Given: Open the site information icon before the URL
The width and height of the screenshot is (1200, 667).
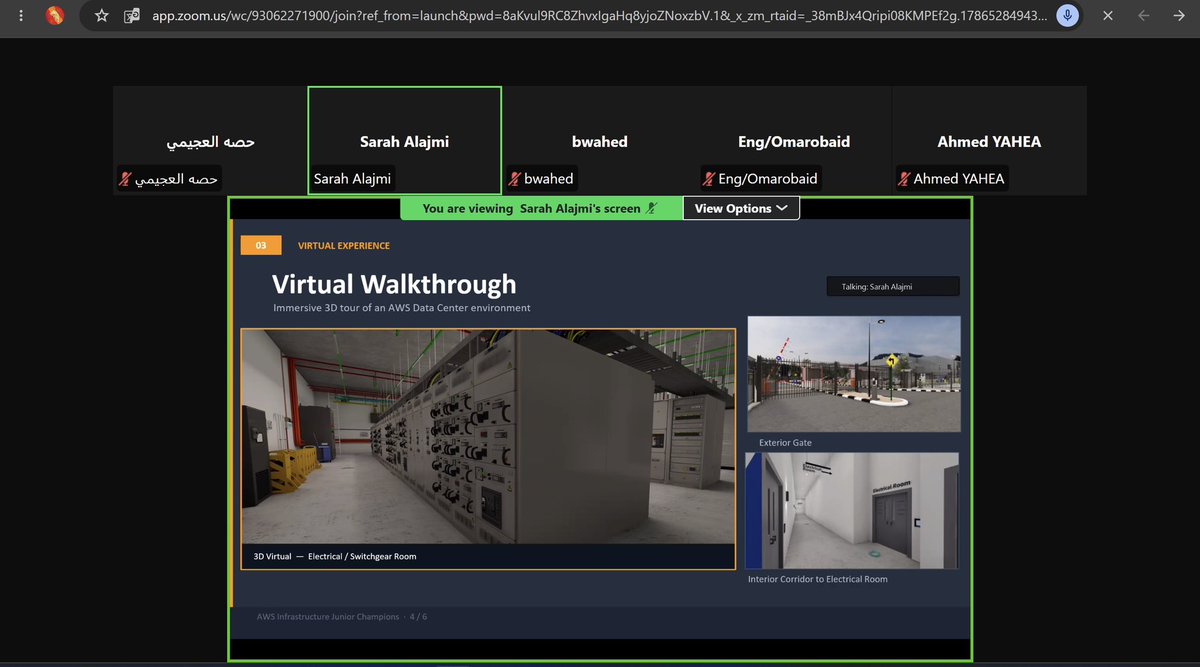Looking at the screenshot, I should pos(132,15).
